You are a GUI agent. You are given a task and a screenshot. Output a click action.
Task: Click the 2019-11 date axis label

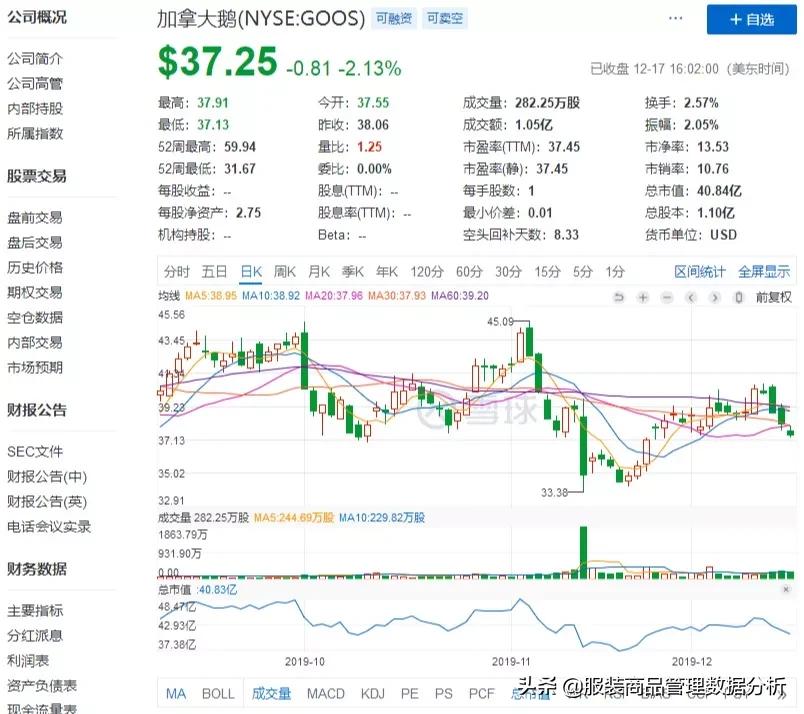tap(511, 662)
